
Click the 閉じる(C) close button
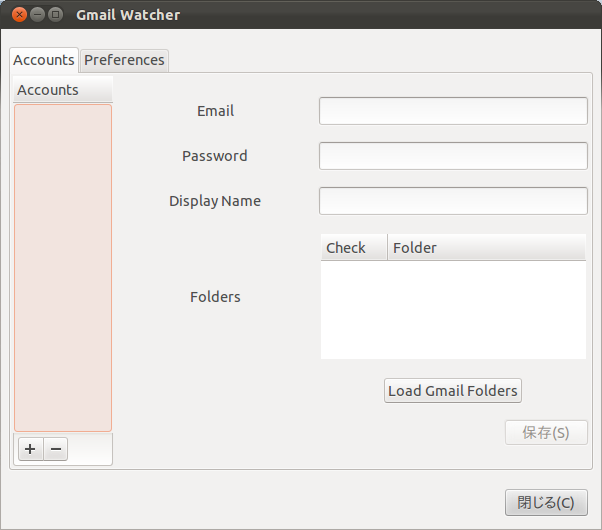(546, 502)
